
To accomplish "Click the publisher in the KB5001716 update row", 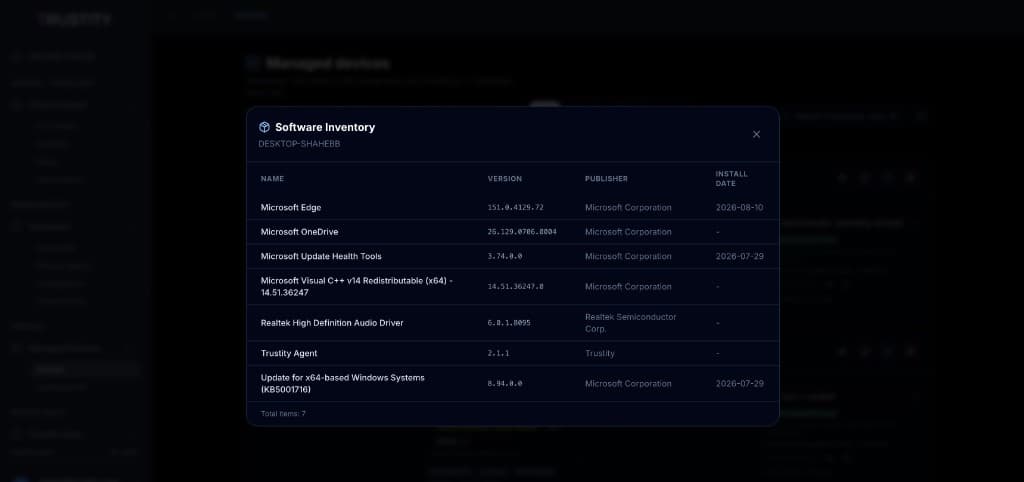I will (x=628, y=383).
